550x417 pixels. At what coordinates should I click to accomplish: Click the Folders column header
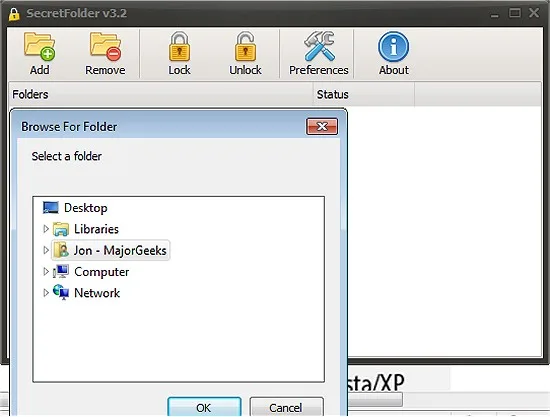click(160, 94)
